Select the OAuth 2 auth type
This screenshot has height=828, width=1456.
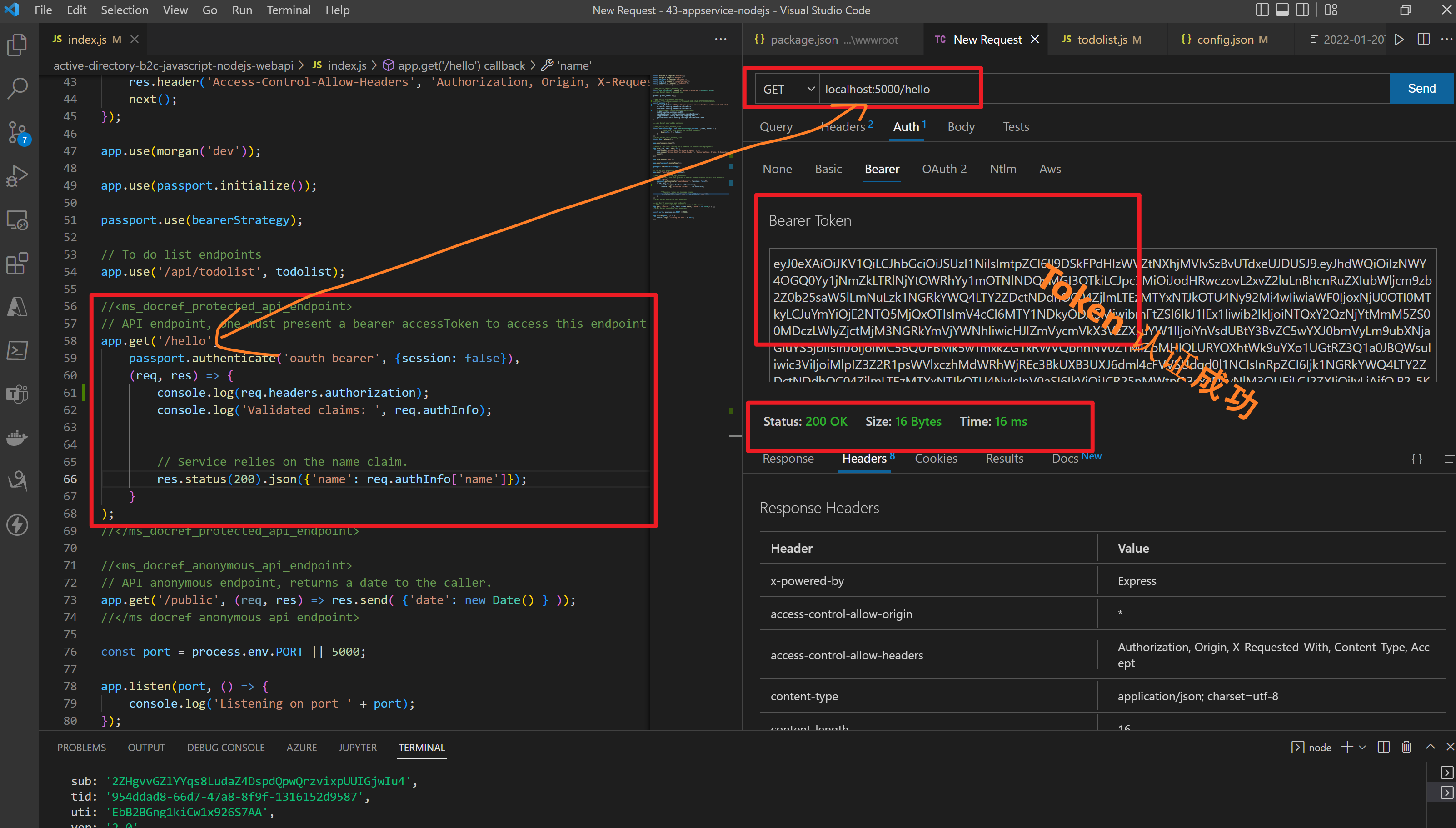pos(944,169)
